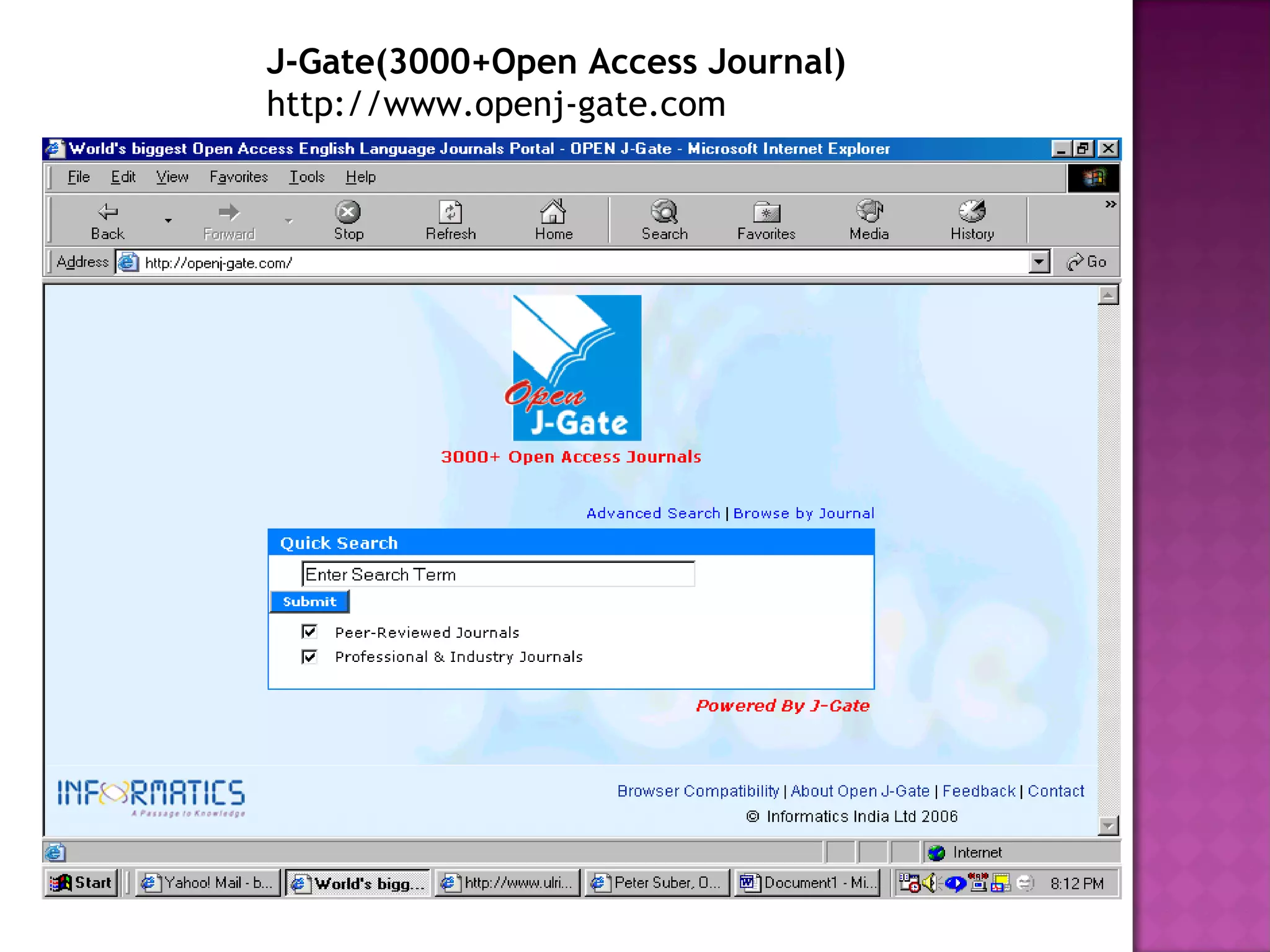Click the World's bigg... taskbar button
Image resolution: width=1270 pixels, height=952 pixels.
point(358,883)
